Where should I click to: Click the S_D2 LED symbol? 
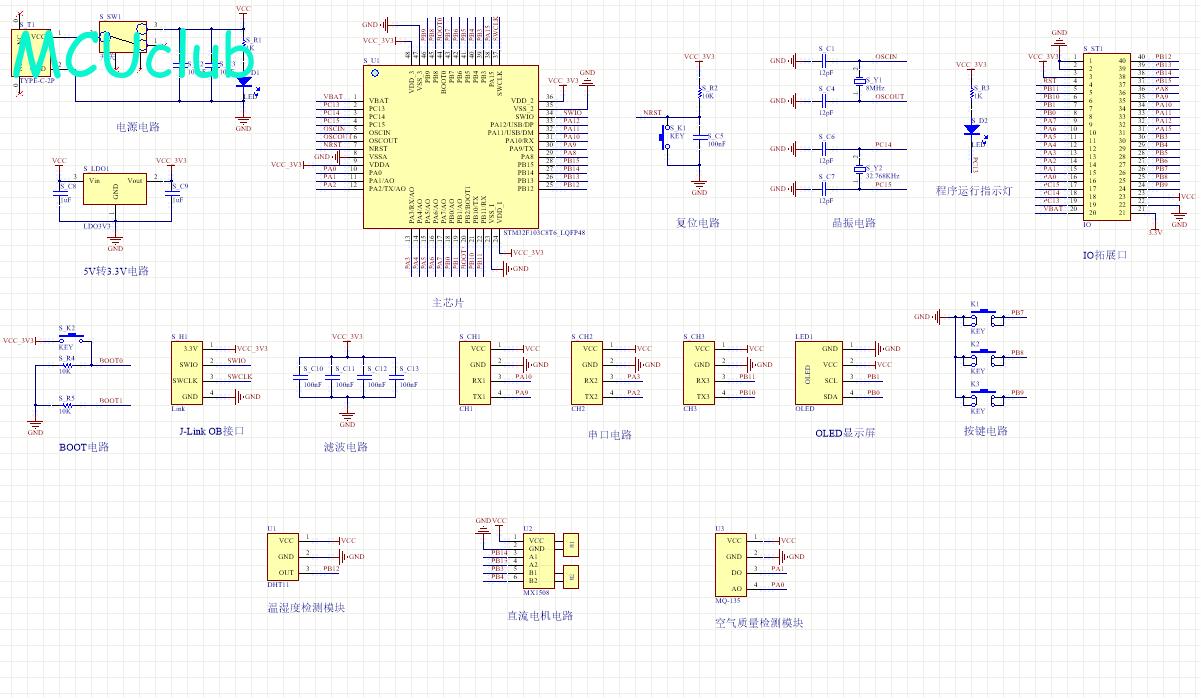point(971,130)
